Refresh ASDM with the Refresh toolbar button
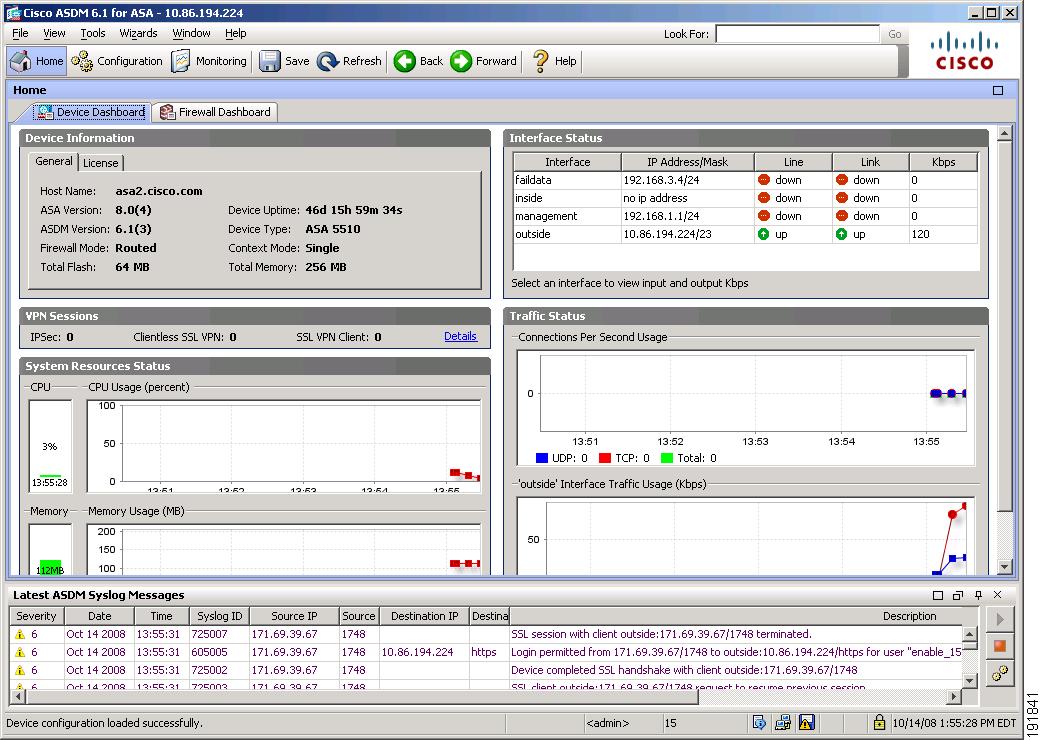This screenshot has height=740, width=1042. [349, 61]
